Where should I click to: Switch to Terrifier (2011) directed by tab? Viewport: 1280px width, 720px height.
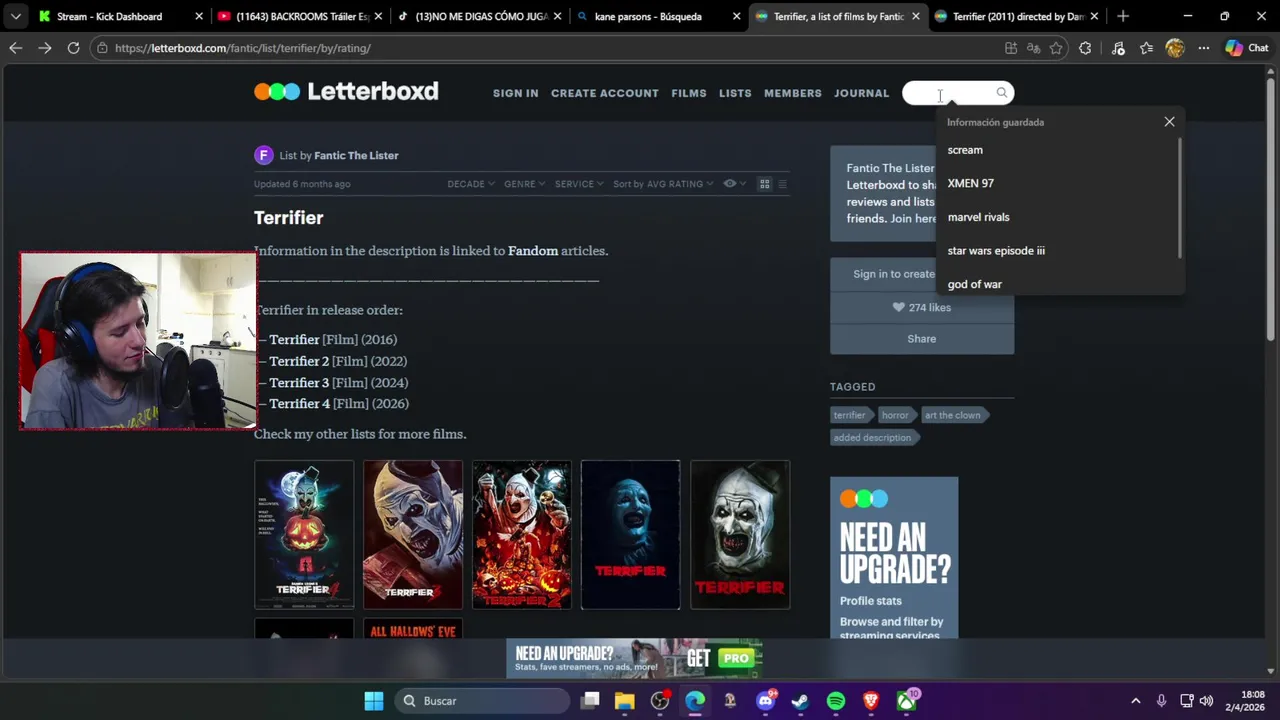point(1018,16)
